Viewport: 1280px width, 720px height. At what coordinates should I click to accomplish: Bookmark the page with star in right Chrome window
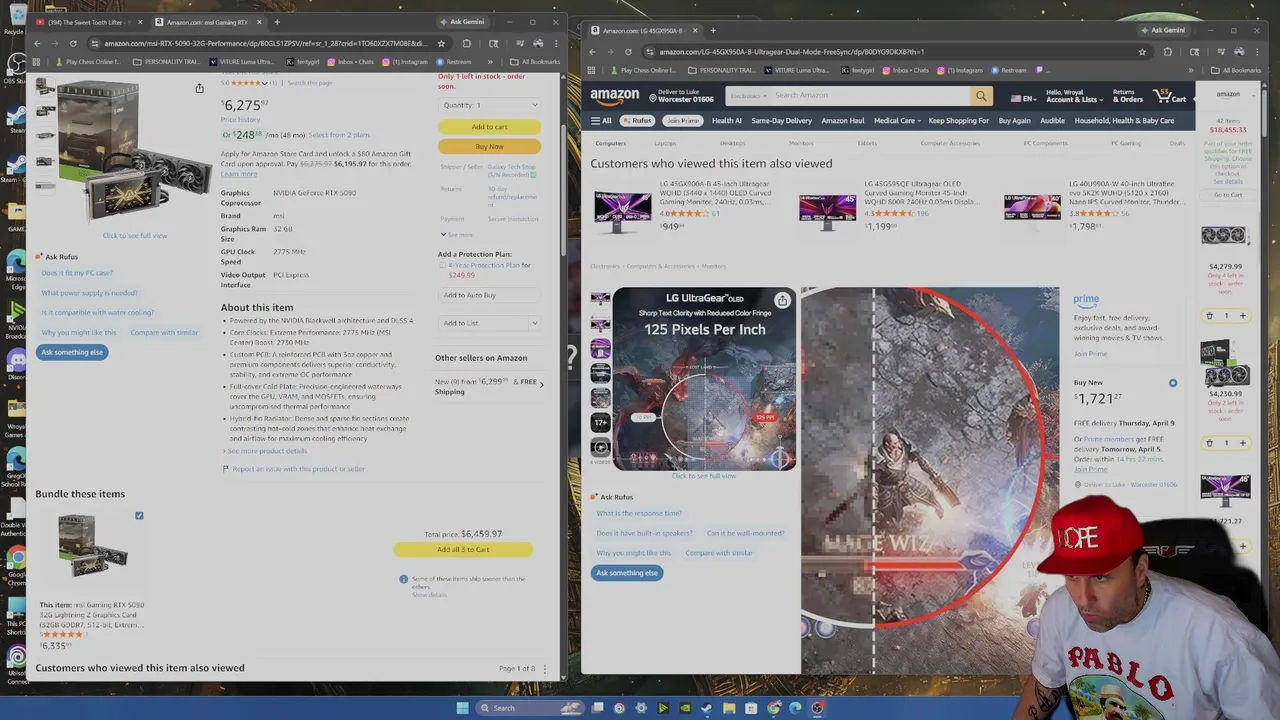click(x=1142, y=52)
